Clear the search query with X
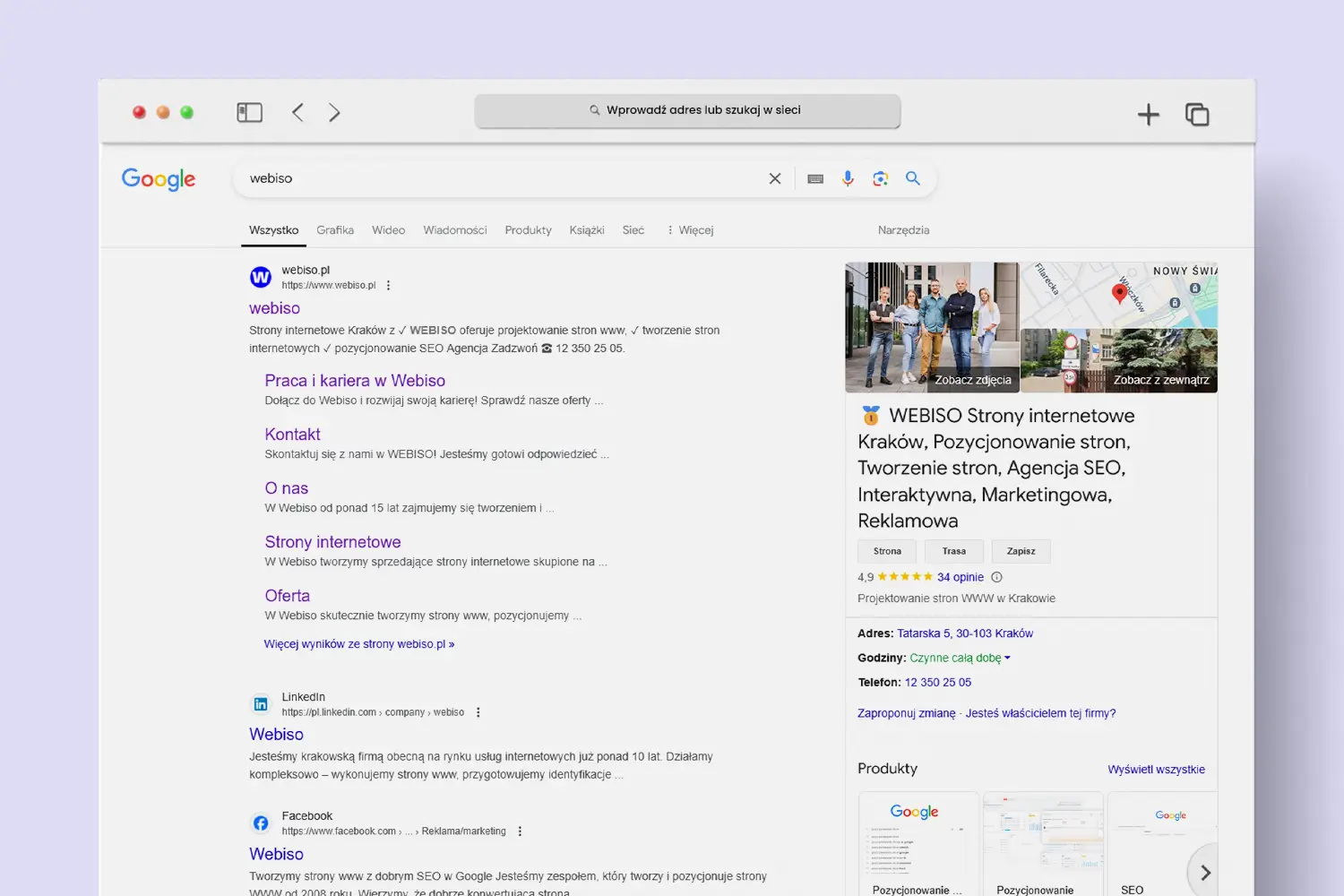Image resolution: width=1344 pixels, height=896 pixels. pos(775,178)
